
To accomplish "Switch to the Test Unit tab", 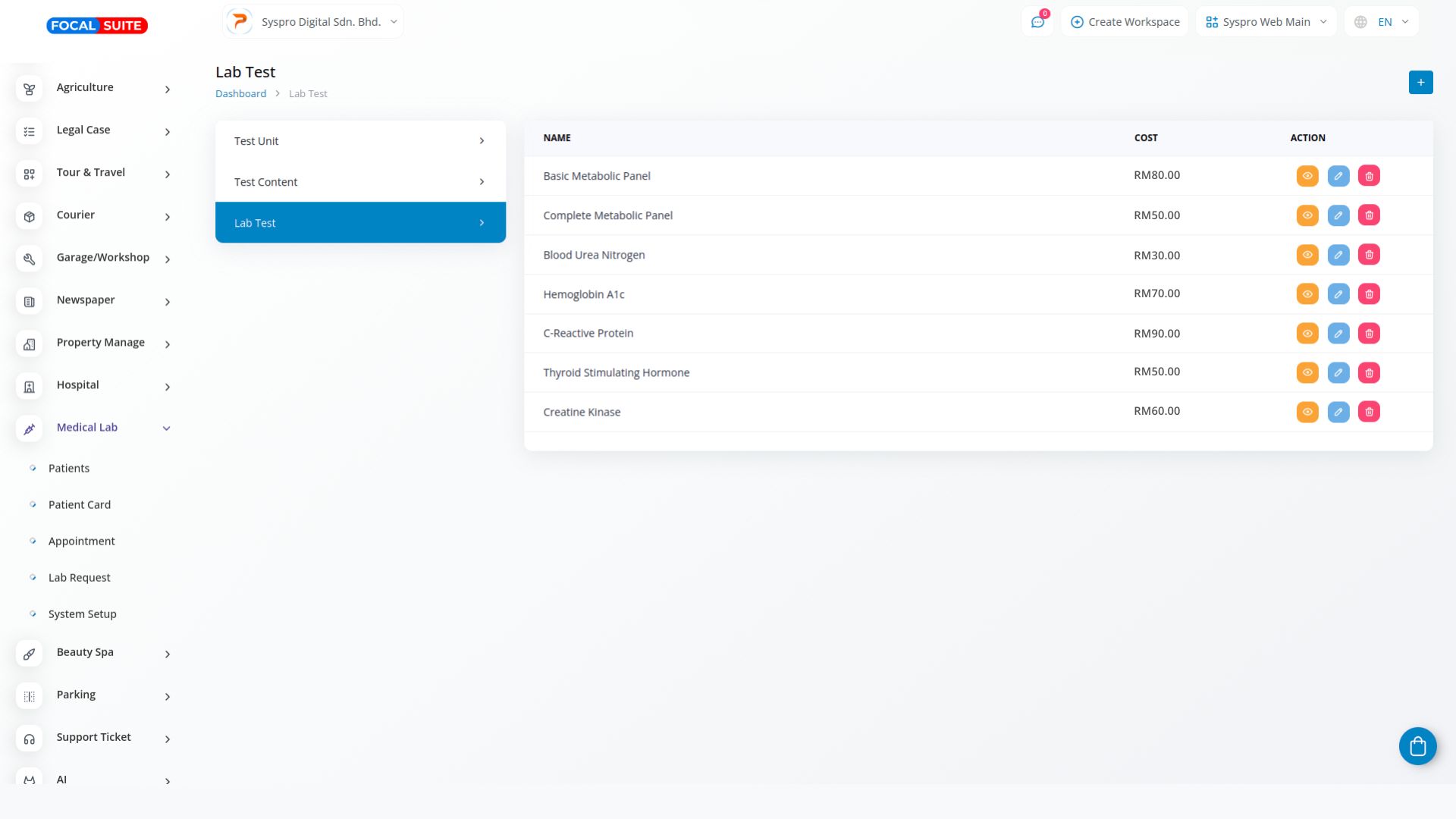I will click(360, 141).
